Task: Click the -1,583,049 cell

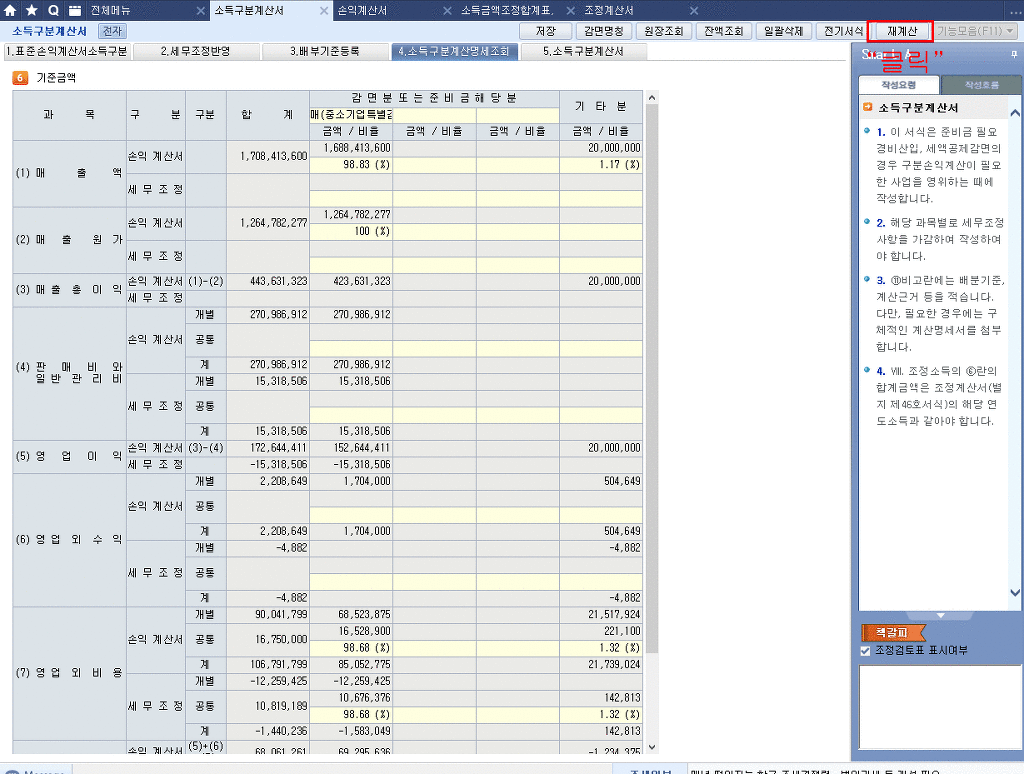Action: coord(351,732)
